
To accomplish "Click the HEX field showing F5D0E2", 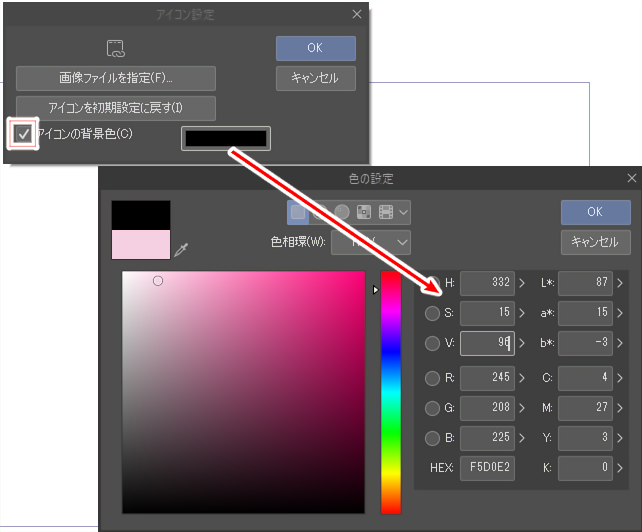I will click(487, 468).
